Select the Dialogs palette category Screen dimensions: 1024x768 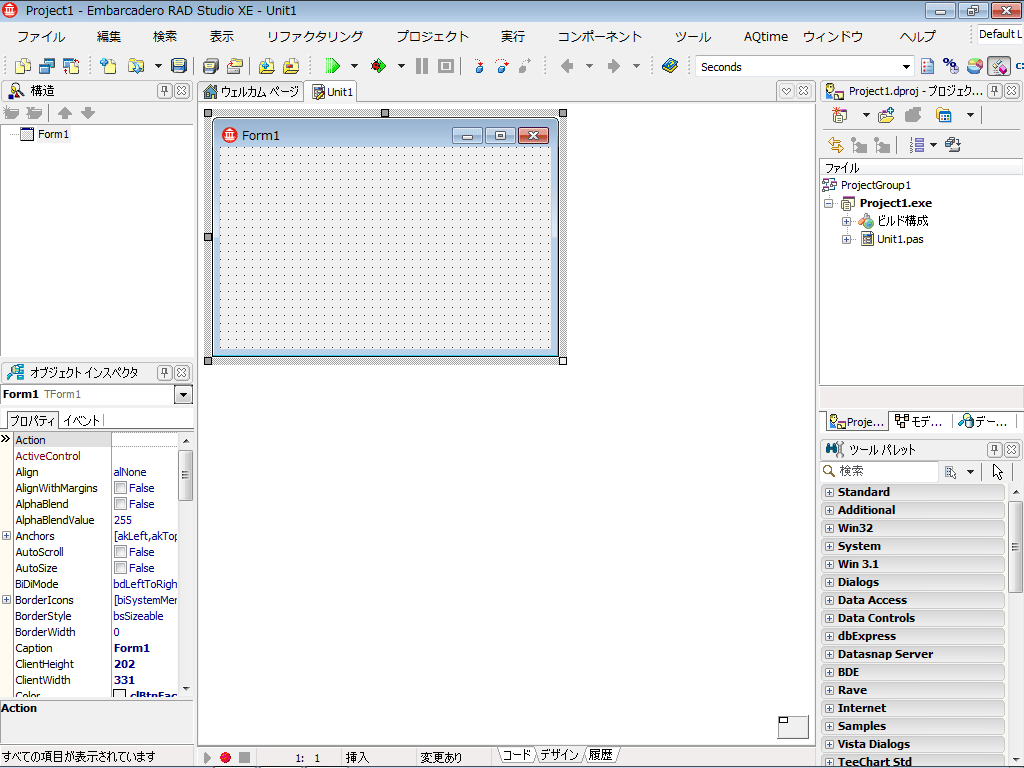(x=912, y=582)
